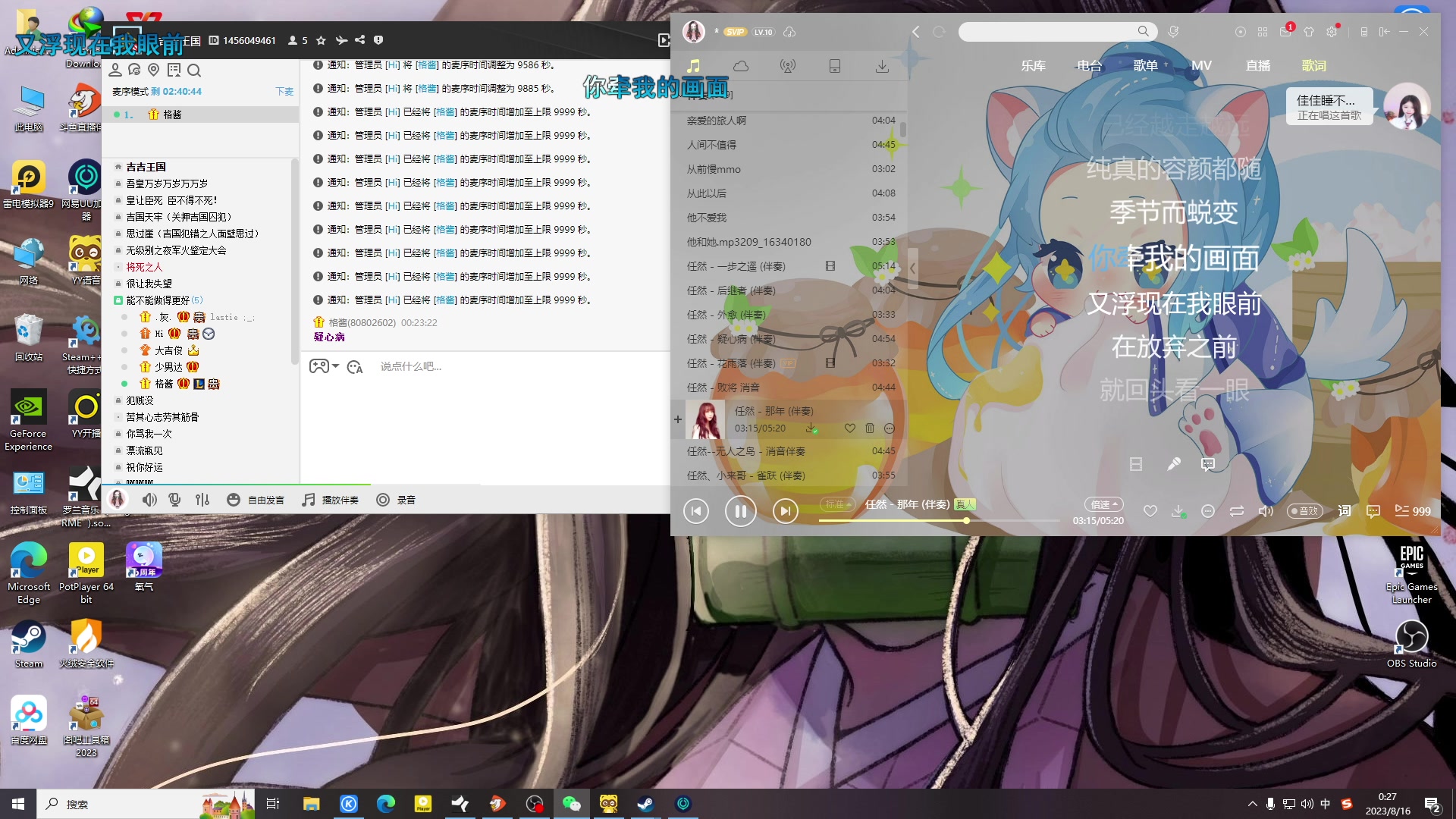The image size is (1456, 819).
Task: Click the song progress slider in music player
Action: point(939,521)
